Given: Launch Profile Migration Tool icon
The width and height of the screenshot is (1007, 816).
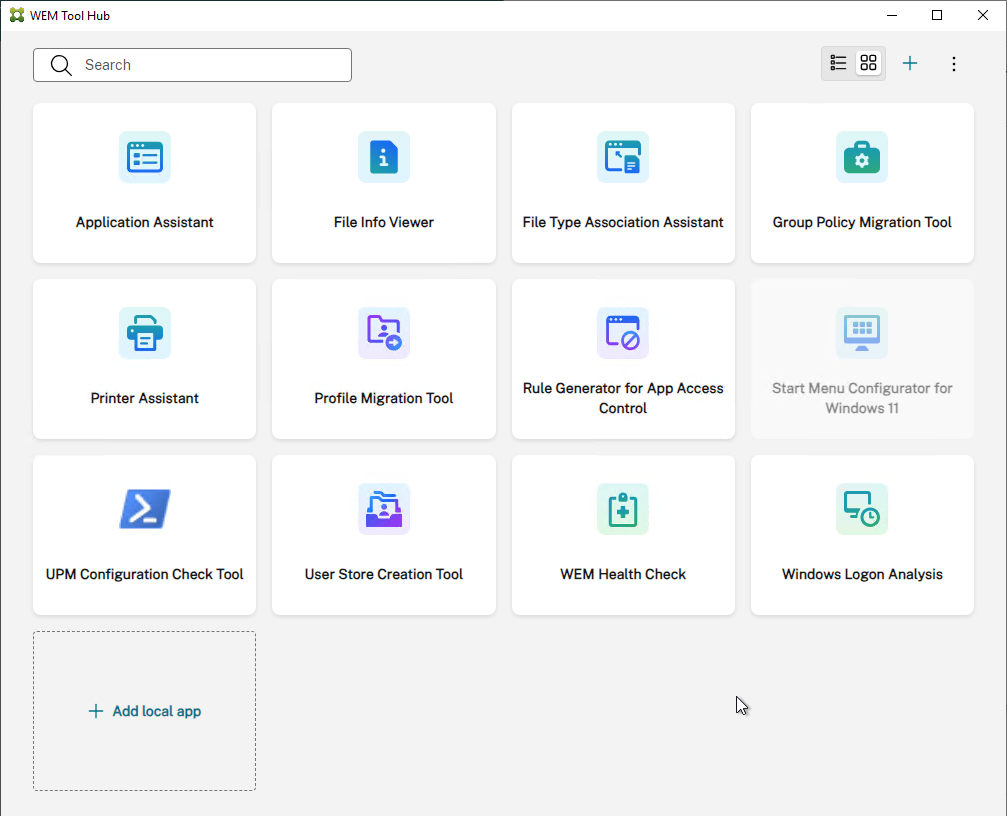Looking at the screenshot, I should [384, 333].
